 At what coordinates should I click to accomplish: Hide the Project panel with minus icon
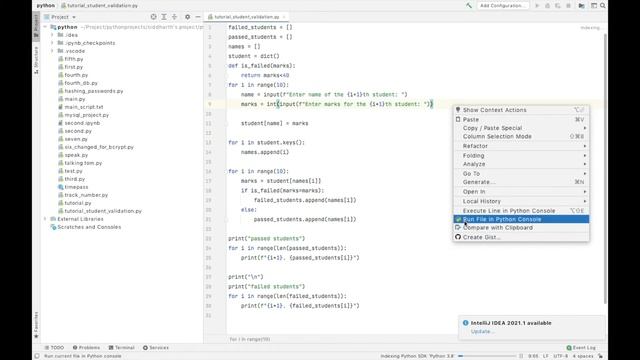pos(198,17)
